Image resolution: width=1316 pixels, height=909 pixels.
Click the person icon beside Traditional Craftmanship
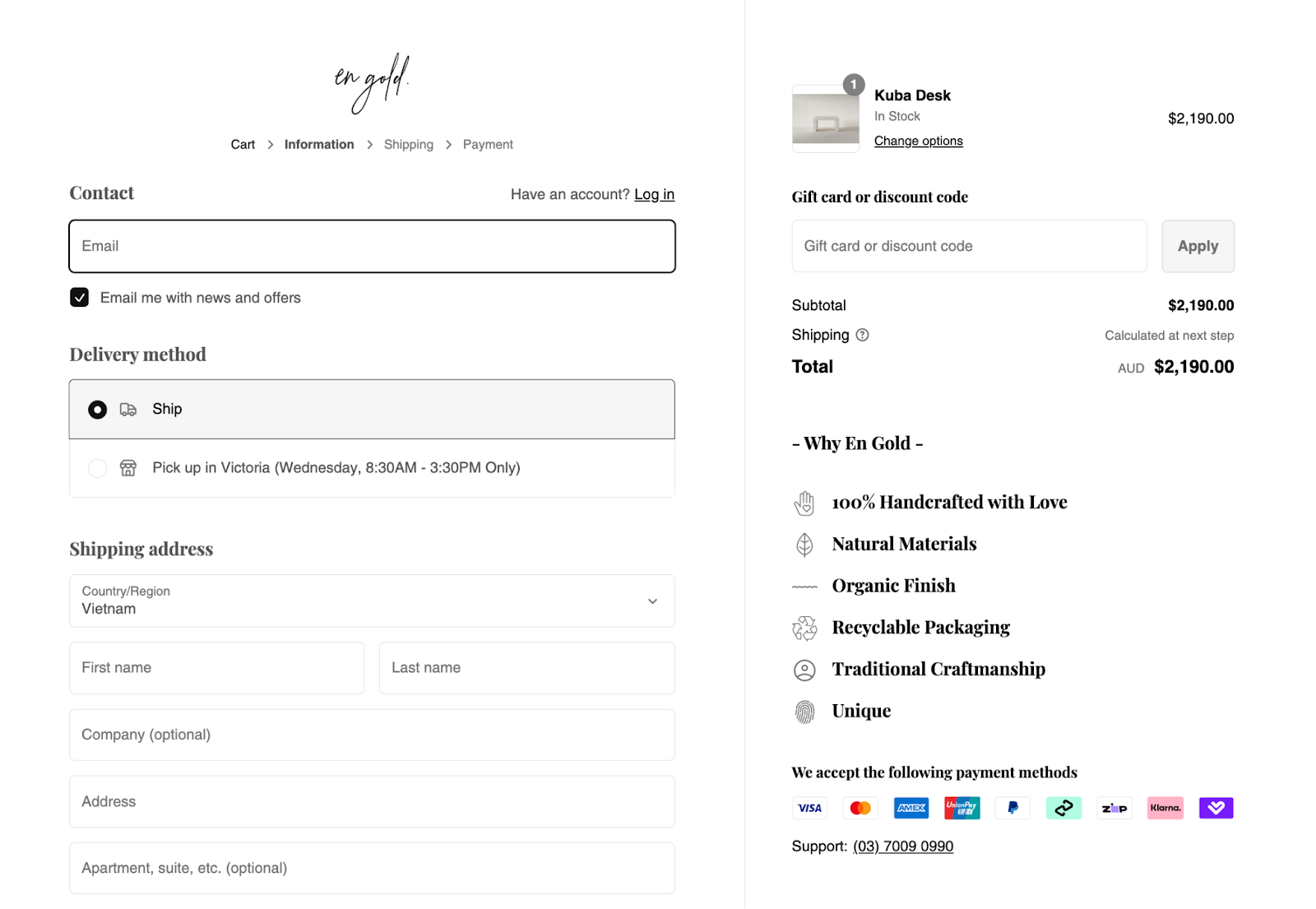[x=804, y=670]
